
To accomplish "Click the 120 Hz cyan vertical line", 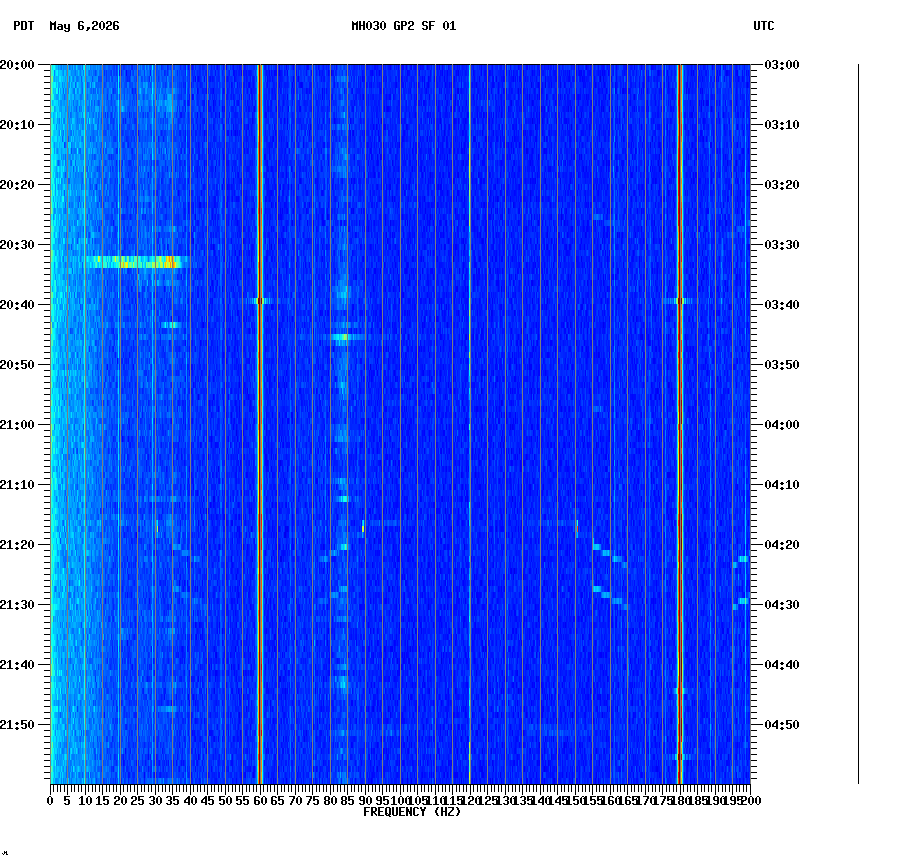I will coord(470,424).
